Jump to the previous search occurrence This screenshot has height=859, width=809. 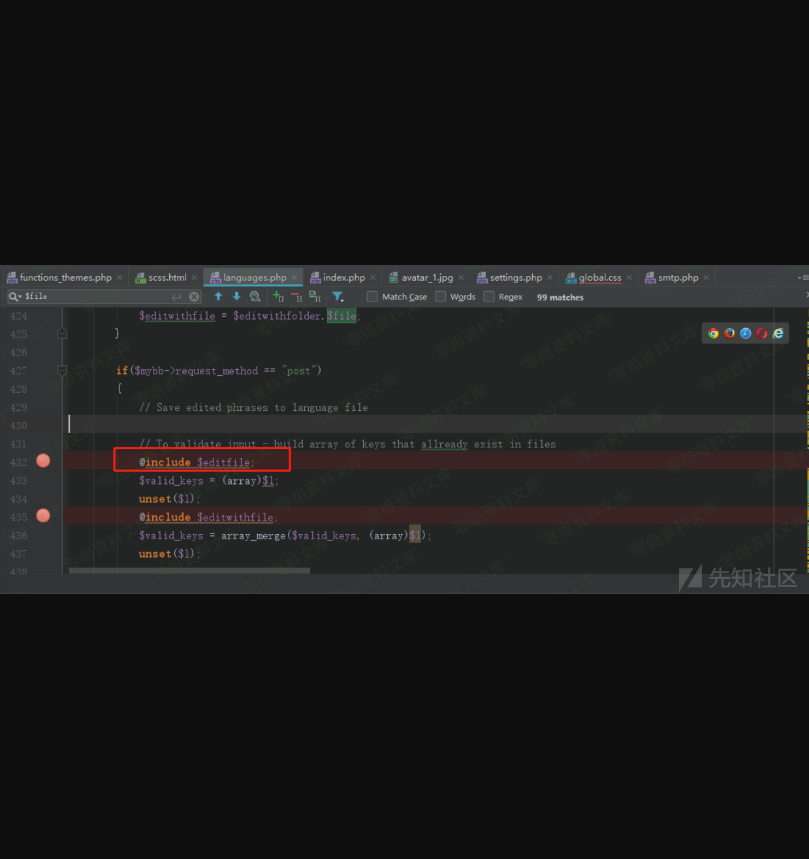[x=218, y=297]
